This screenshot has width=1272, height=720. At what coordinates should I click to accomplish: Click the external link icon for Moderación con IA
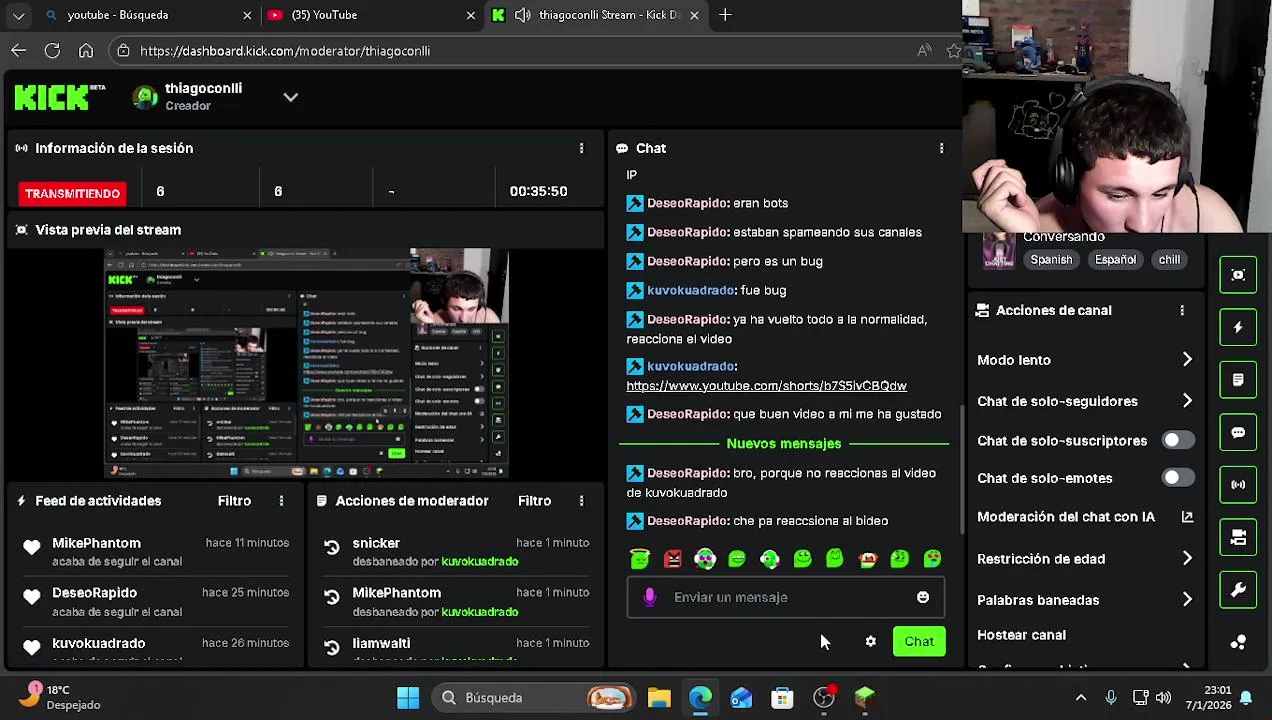click(1187, 517)
